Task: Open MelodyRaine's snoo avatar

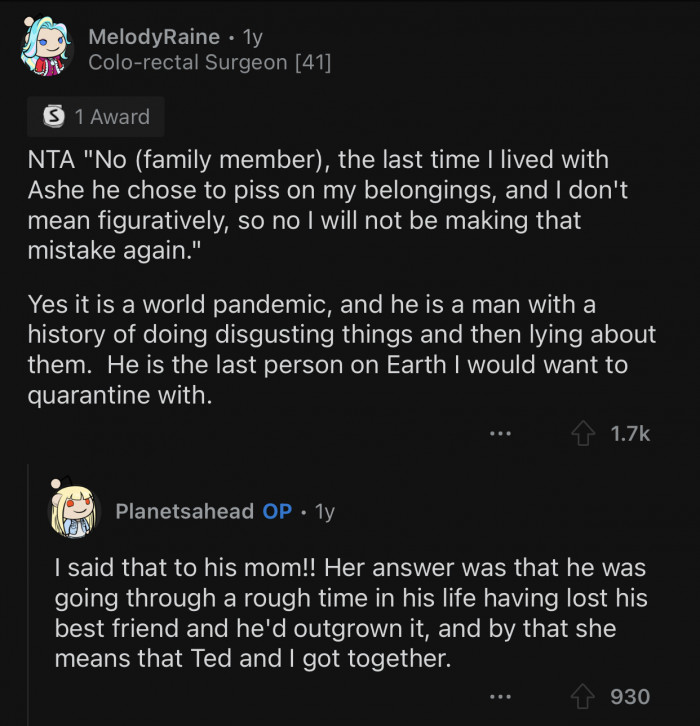Action: [46, 49]
